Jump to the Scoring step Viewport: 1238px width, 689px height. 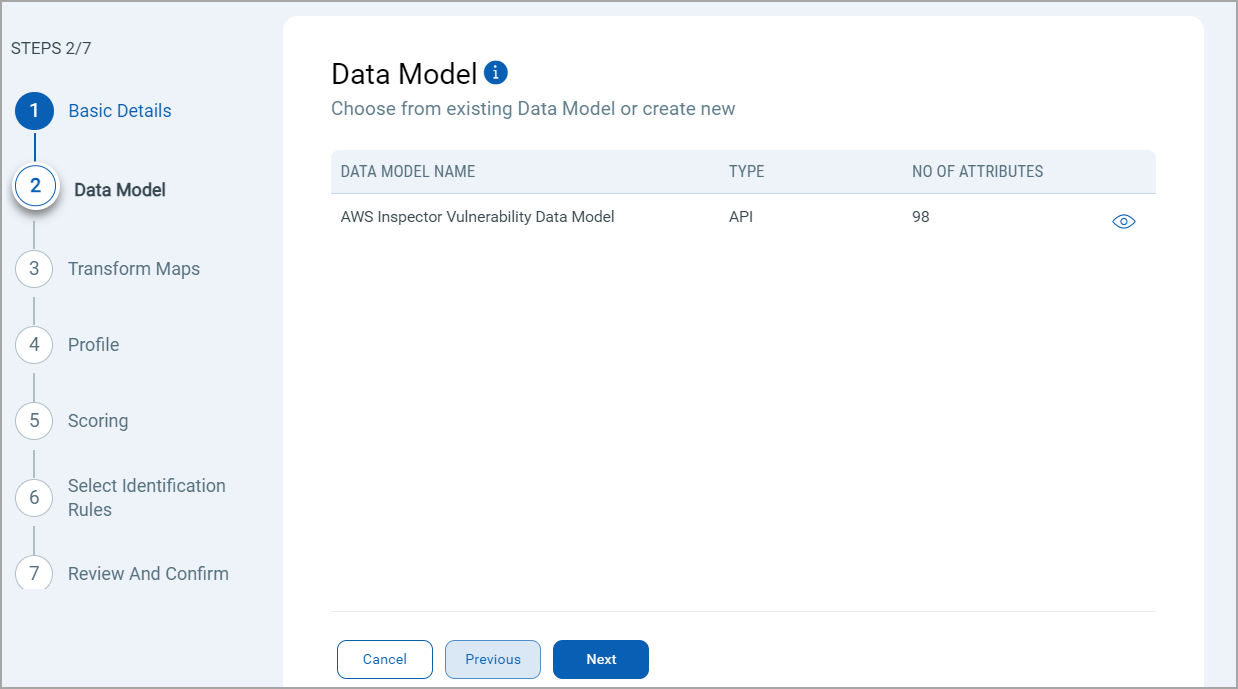coord(98,421)
